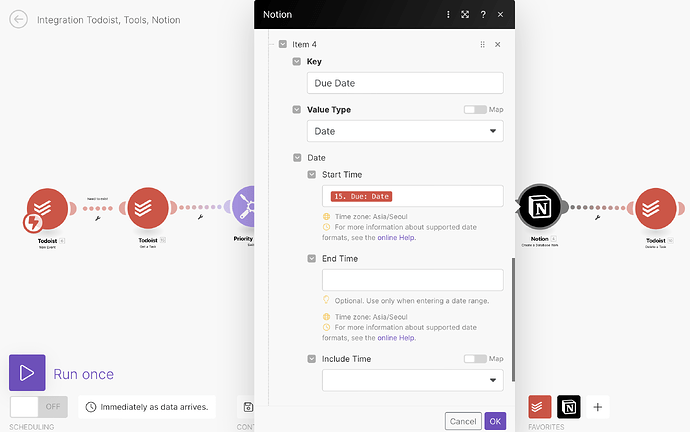Click the save scenario disk icon
The height and width of the screenshot is (432, 690).
[x=248, y=407]
